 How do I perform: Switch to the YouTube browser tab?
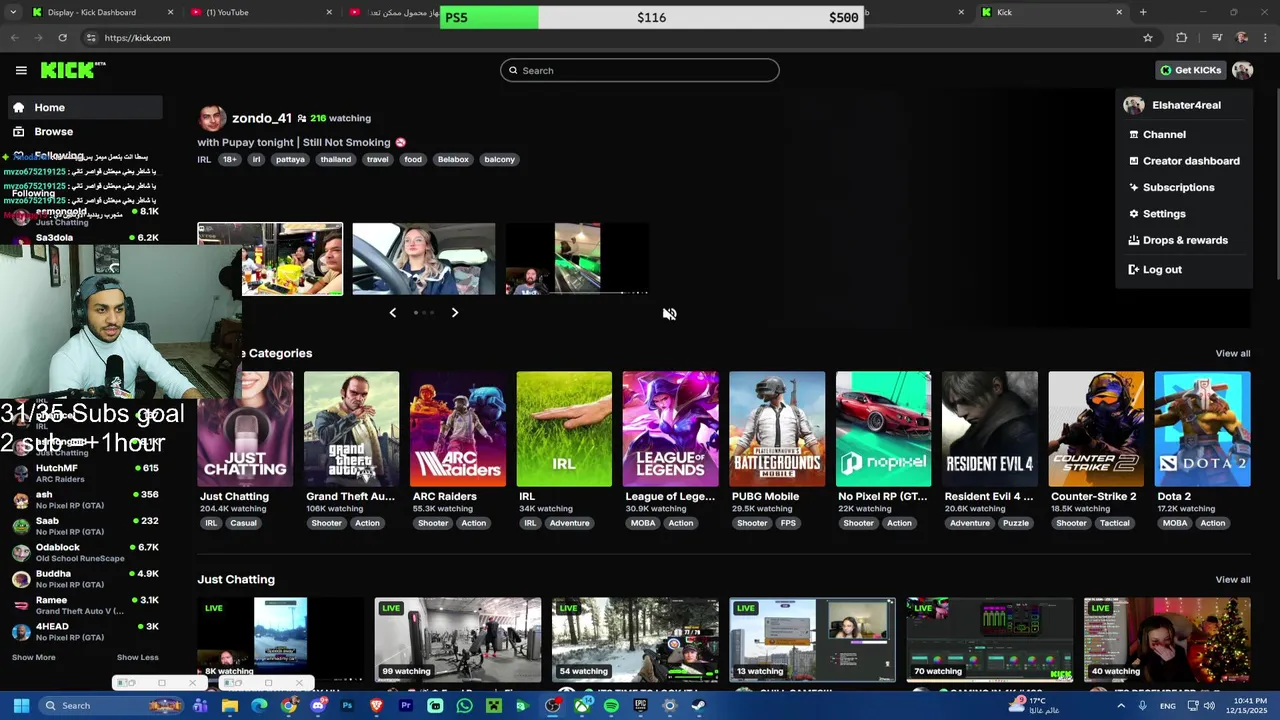pos(260,12)
